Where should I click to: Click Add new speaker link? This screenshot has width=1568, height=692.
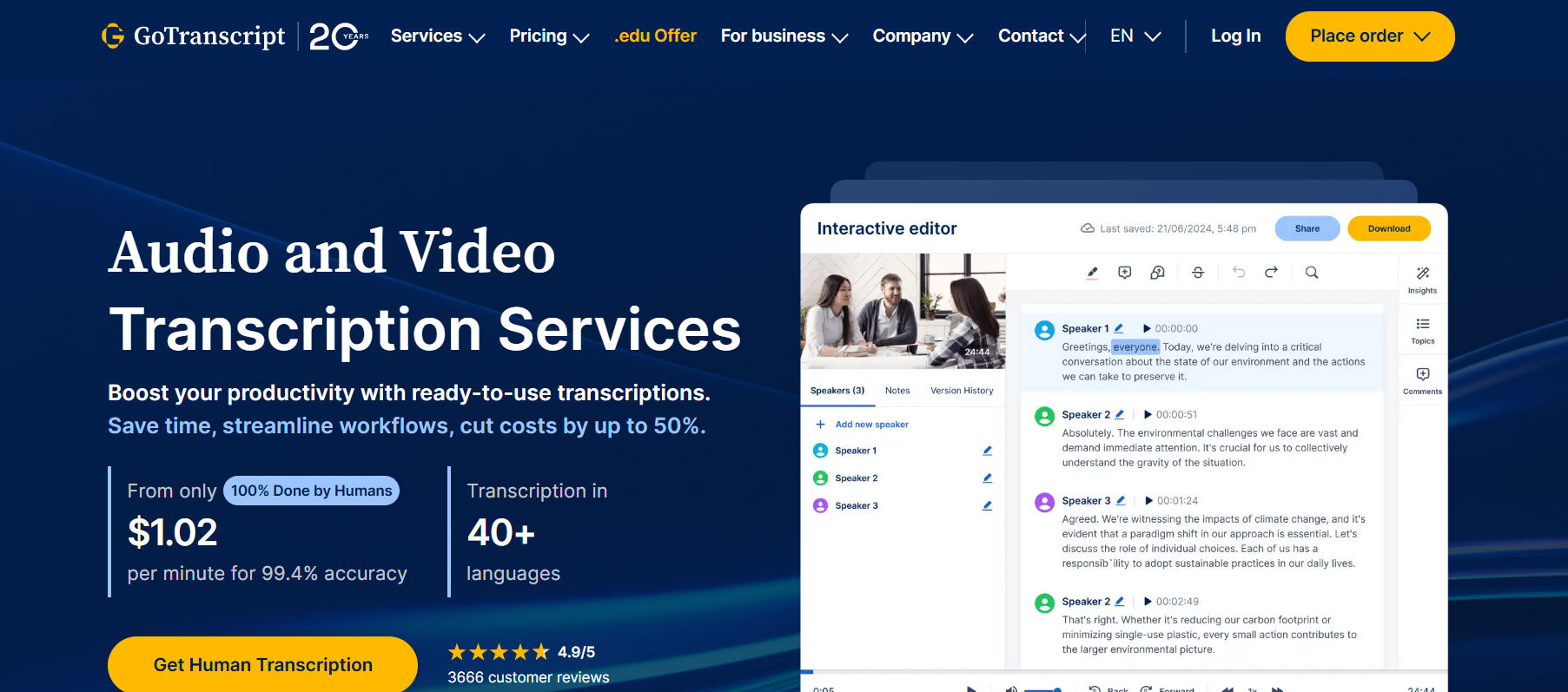click(872, 425)
